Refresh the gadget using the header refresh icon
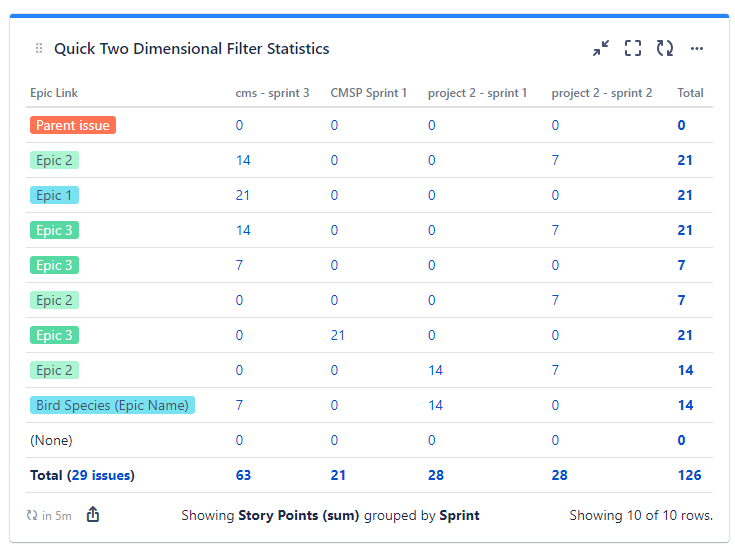735x548 pixels. pos(665,48)
